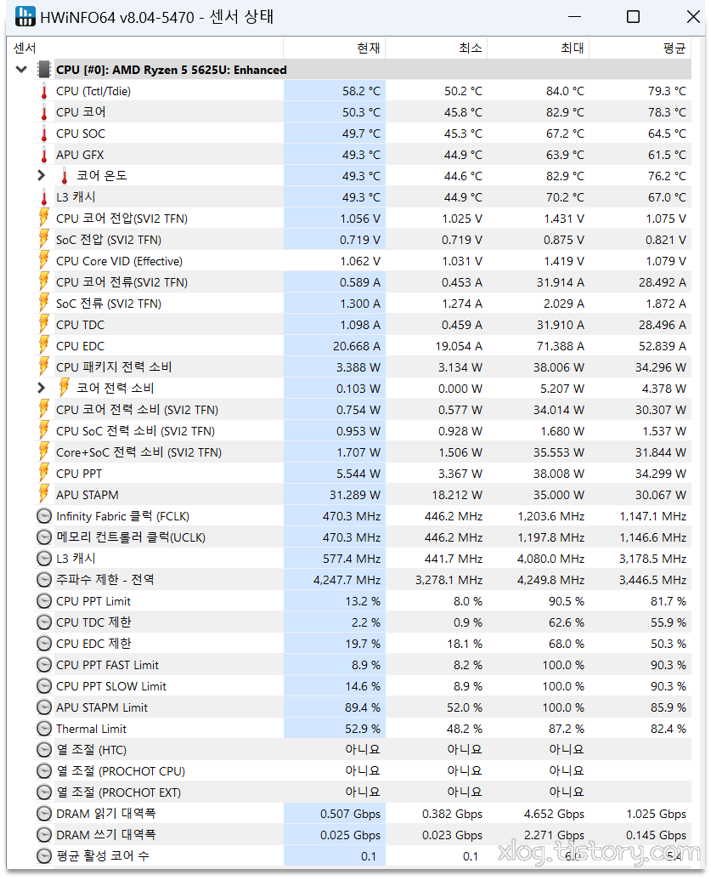Select the CPU EDC sensor label
711x879 pixels.
[x=80, y=346]
